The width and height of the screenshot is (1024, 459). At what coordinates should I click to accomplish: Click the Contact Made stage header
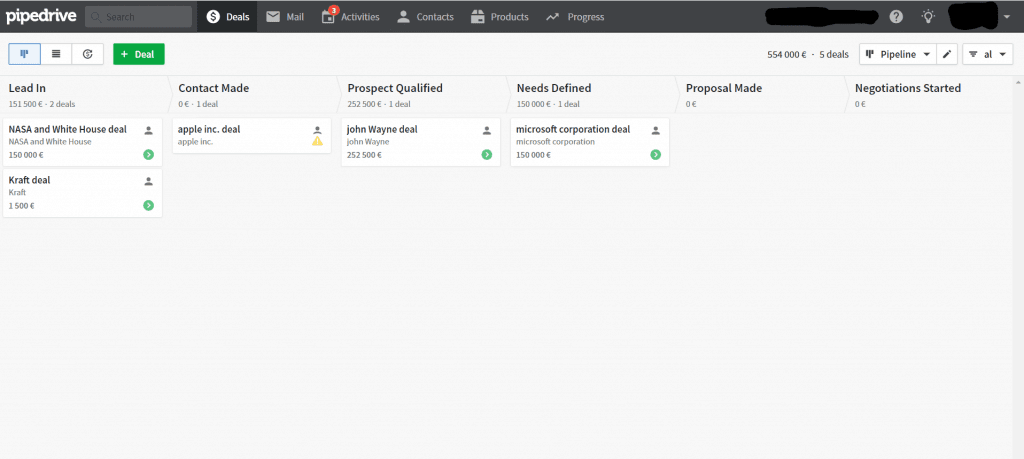pyautogui.click(x=253, y=95)
